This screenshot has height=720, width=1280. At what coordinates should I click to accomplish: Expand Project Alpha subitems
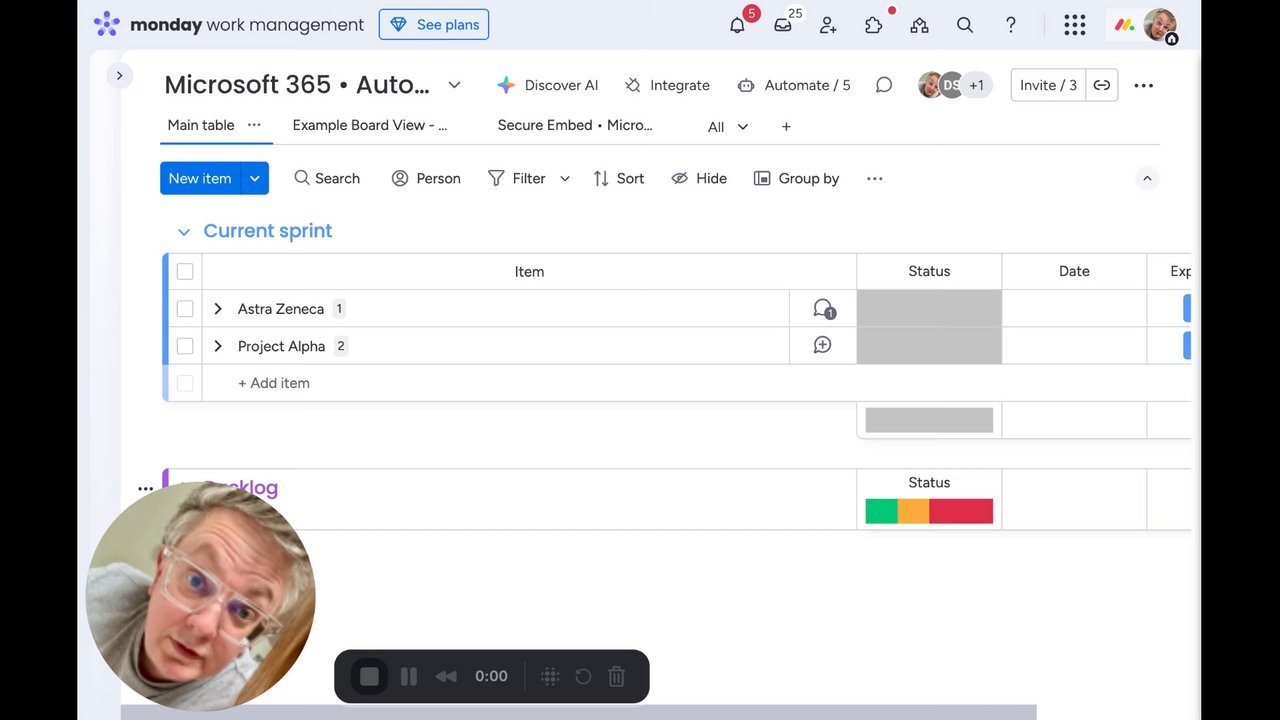218,346
